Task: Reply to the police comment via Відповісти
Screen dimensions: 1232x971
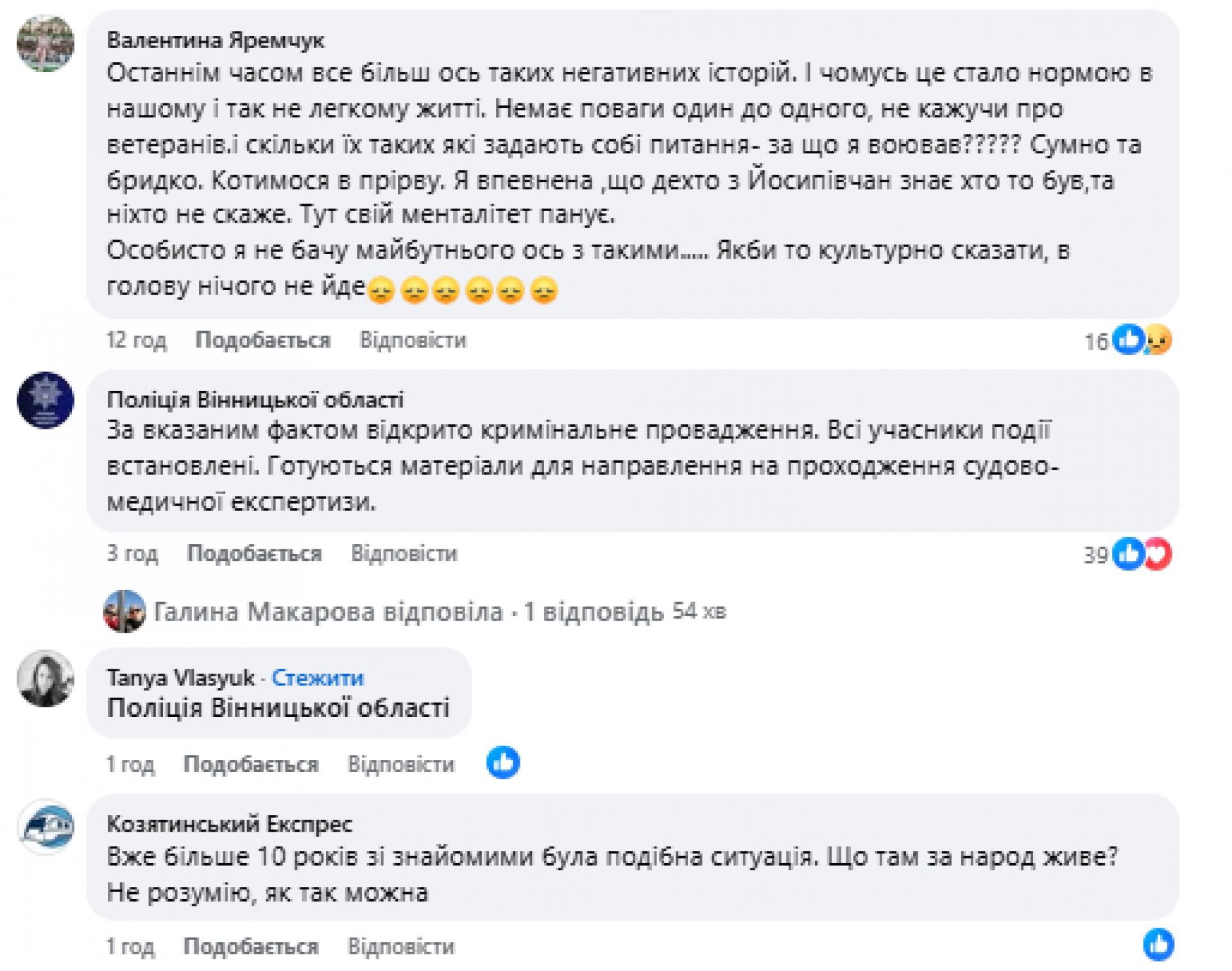Action: [404, 554]
